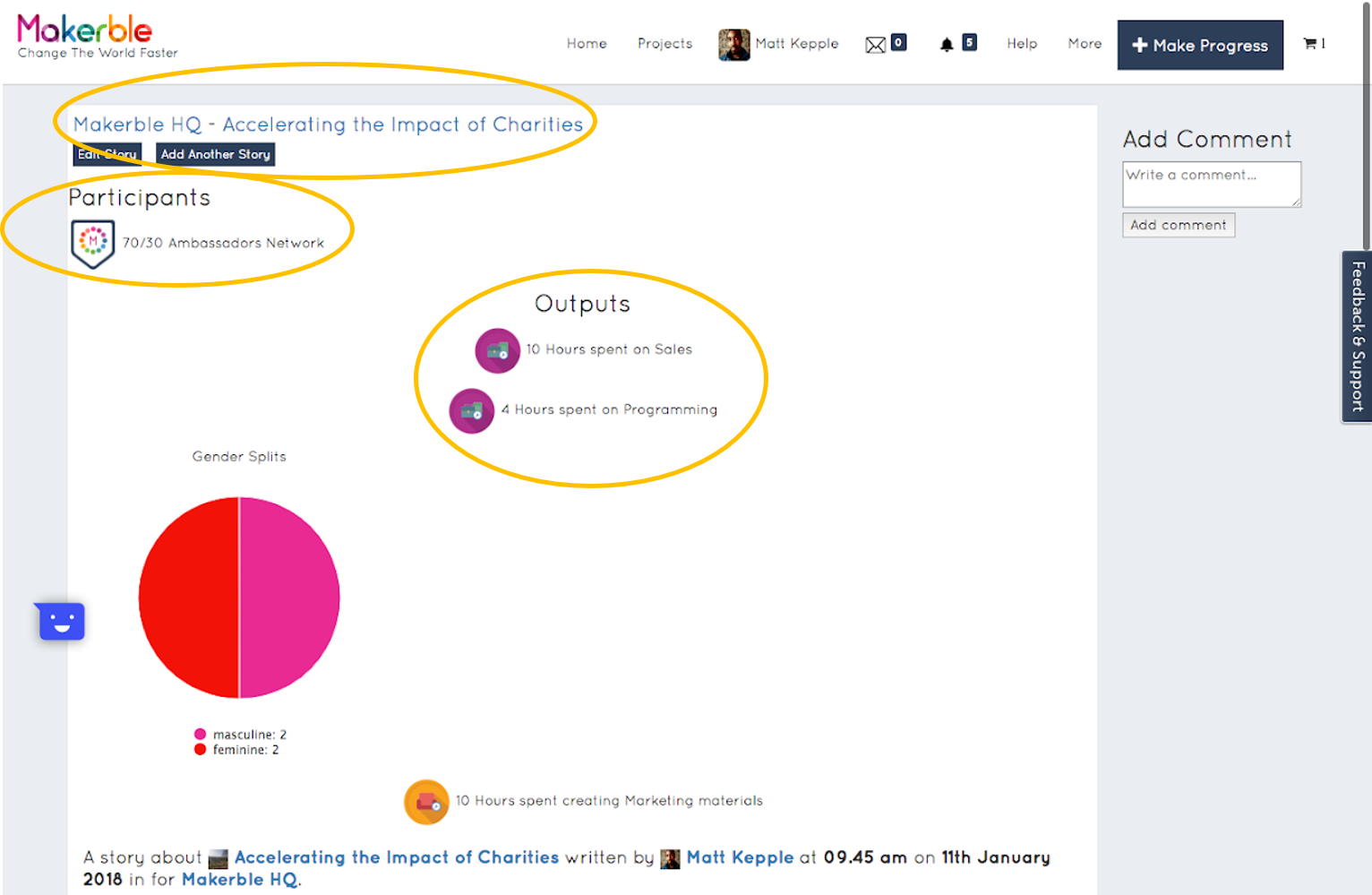Click the pink masculine pie slice
The width and height of the screenshot is (1372, 895).
point(289,598)
